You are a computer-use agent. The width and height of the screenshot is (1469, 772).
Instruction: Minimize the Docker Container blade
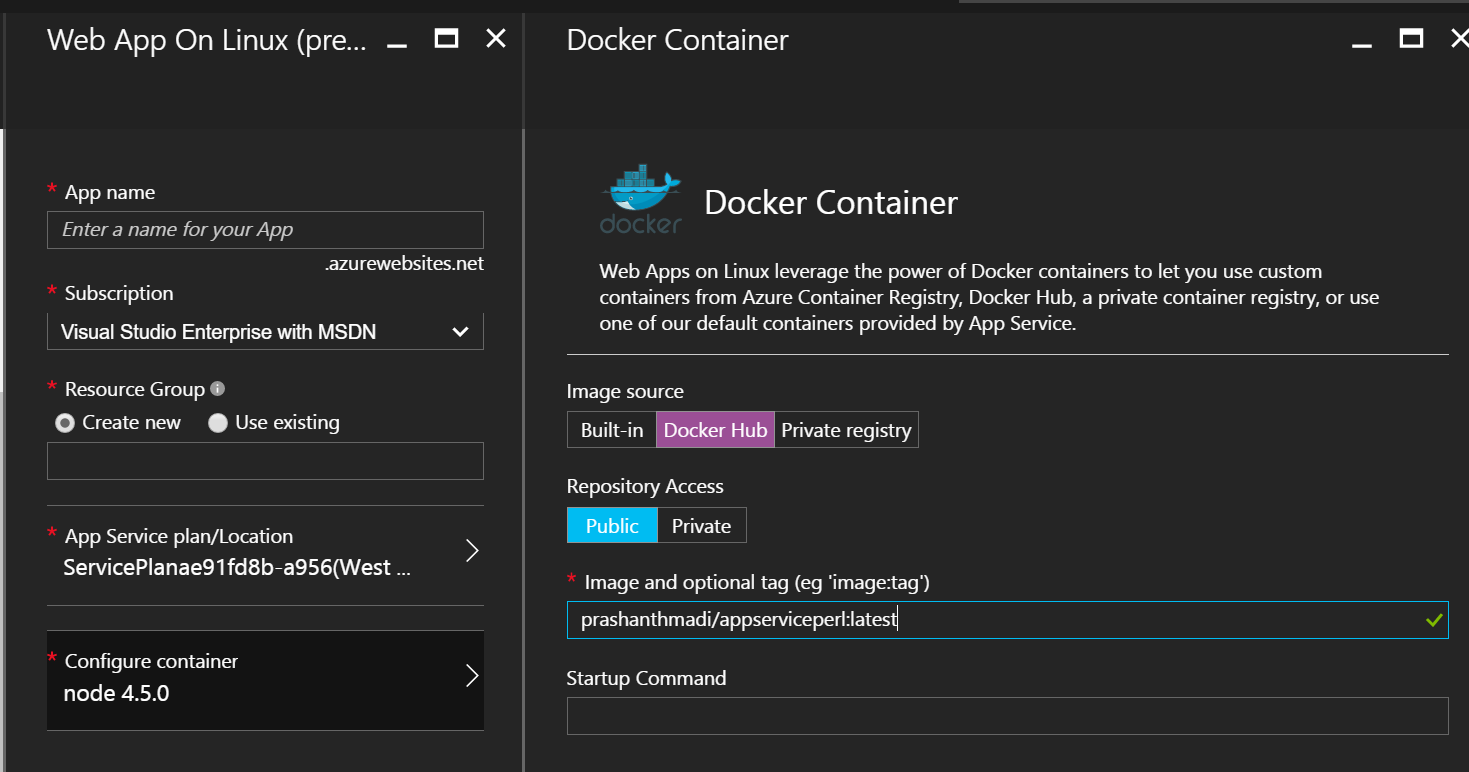pos(1361,46)
